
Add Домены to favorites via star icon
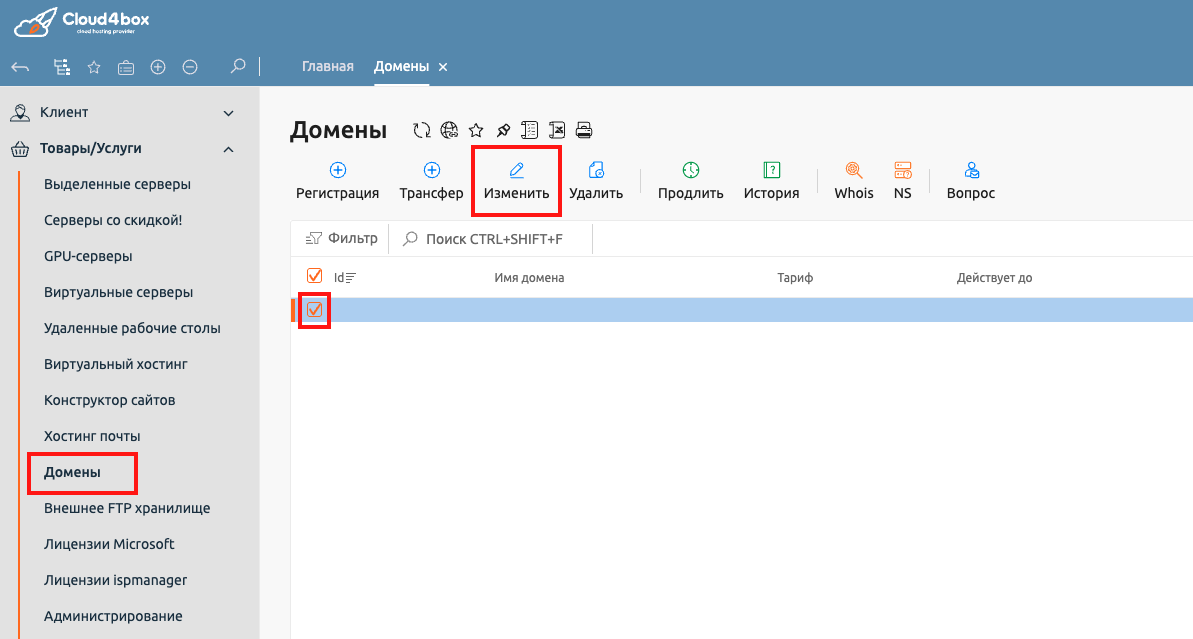pos(475,129)
